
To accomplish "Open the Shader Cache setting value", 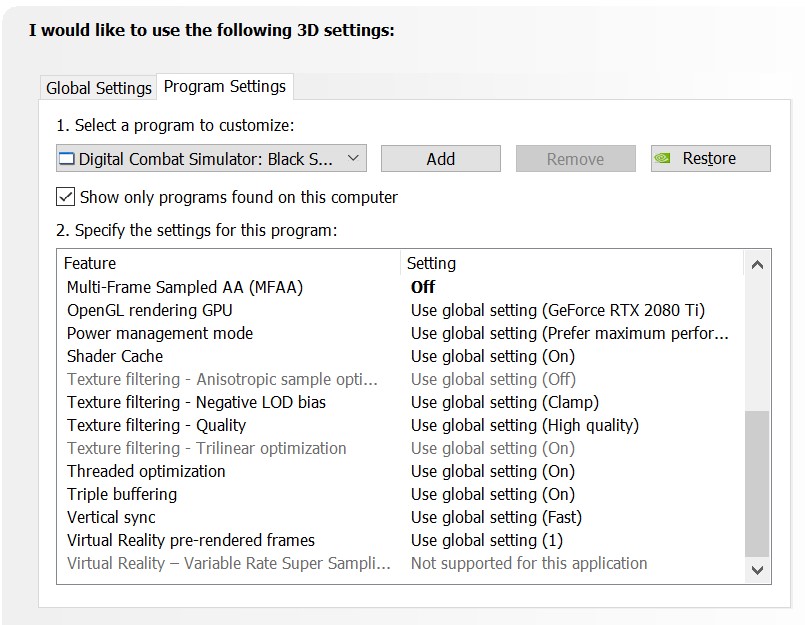I will 493,356.
